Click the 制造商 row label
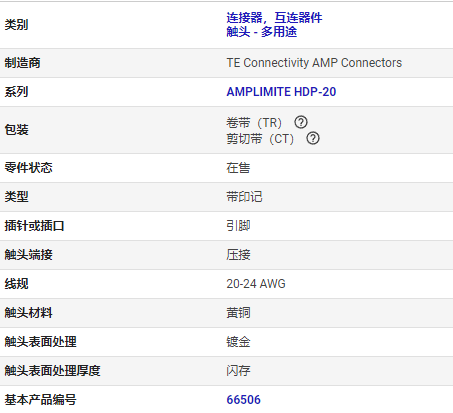This screenshot has width=453, height=413. point(22,63)
